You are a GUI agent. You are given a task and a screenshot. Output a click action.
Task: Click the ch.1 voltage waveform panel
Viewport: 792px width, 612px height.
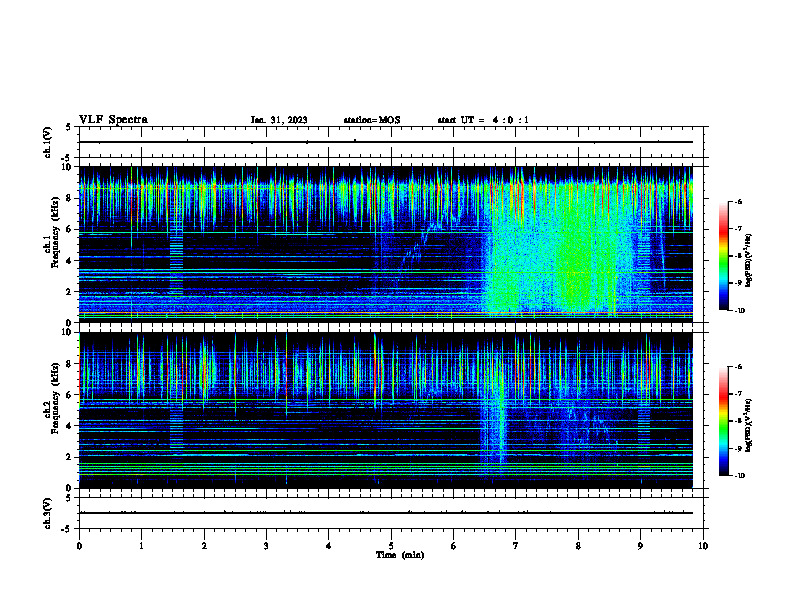[x=391, y=142]
